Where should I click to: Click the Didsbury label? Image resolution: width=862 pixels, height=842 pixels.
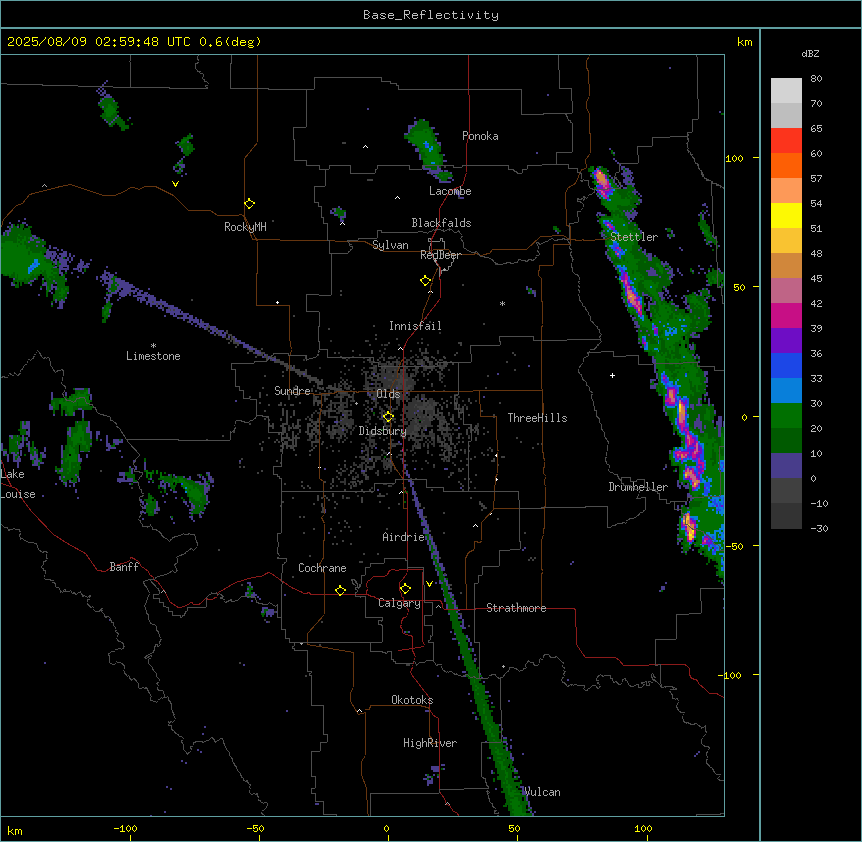pyautogui.click(x=383, y=431)
